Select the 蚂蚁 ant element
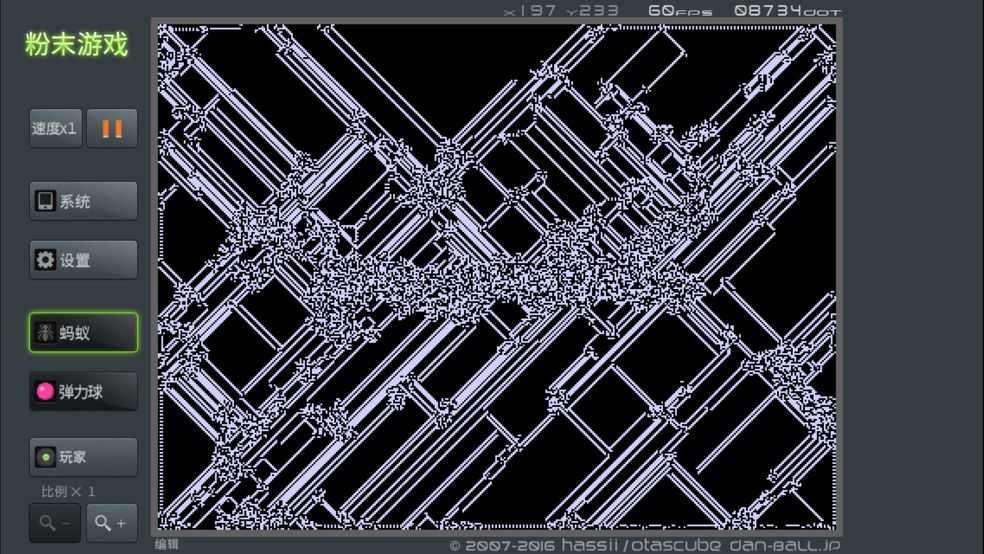This screenshot has width=984, height=554. (x=83, y=333)
